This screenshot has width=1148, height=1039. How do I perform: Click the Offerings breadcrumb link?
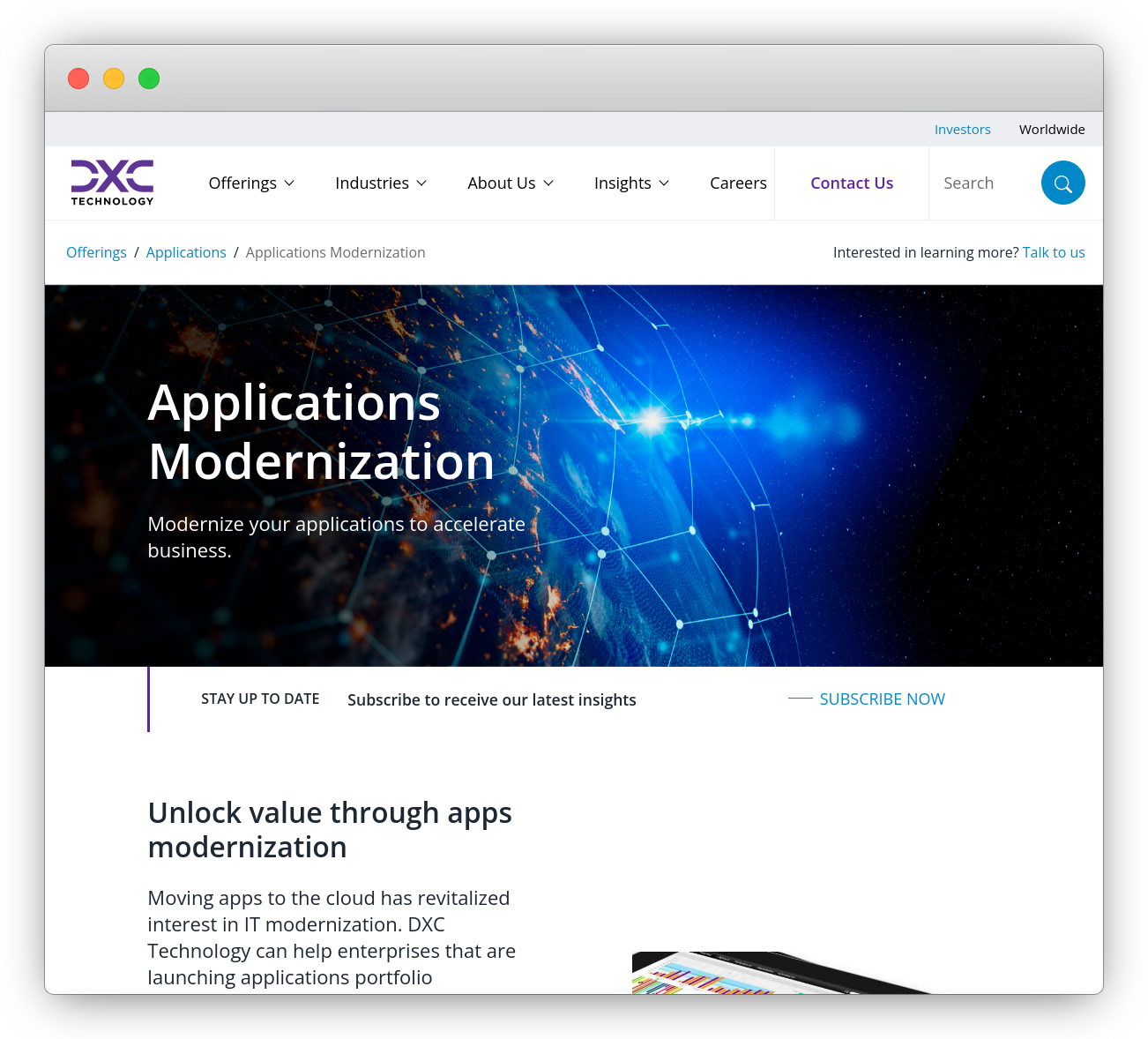[x=96, y=252]
